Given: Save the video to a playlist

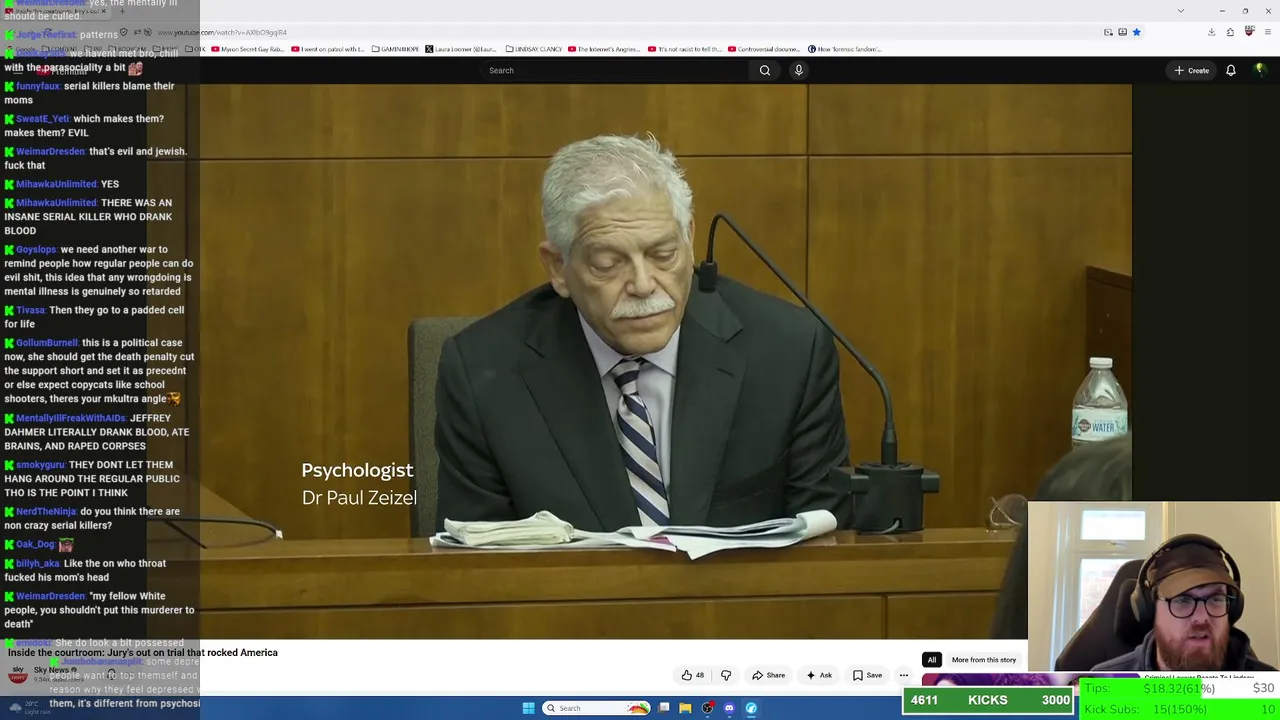Looking at the screenshot, I should 867,675.
